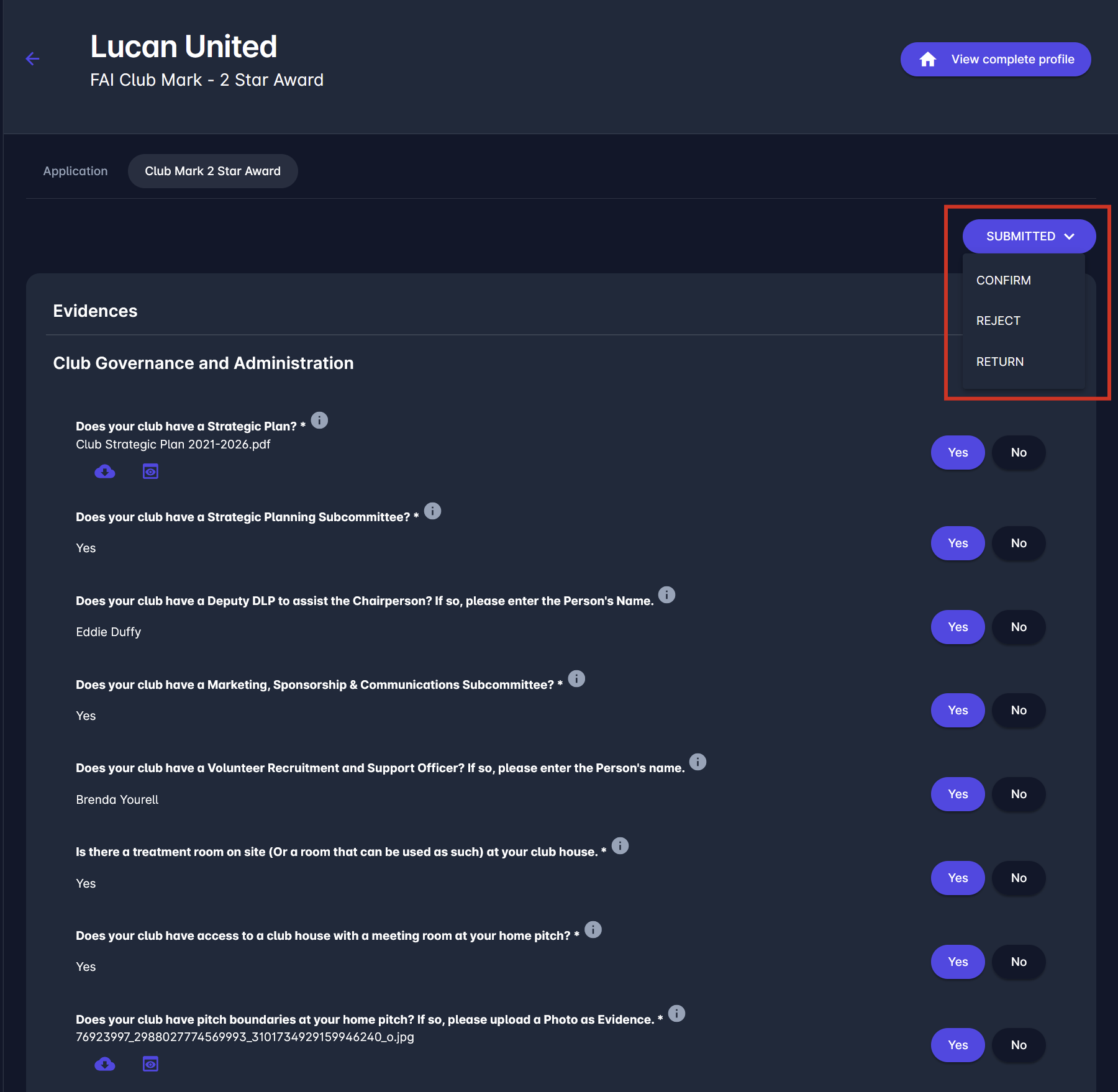The width and height of the screenshot is (1118, 1092).
Task: Toggle the SUBMITTED status dropdown
Action: (1029, 237)
